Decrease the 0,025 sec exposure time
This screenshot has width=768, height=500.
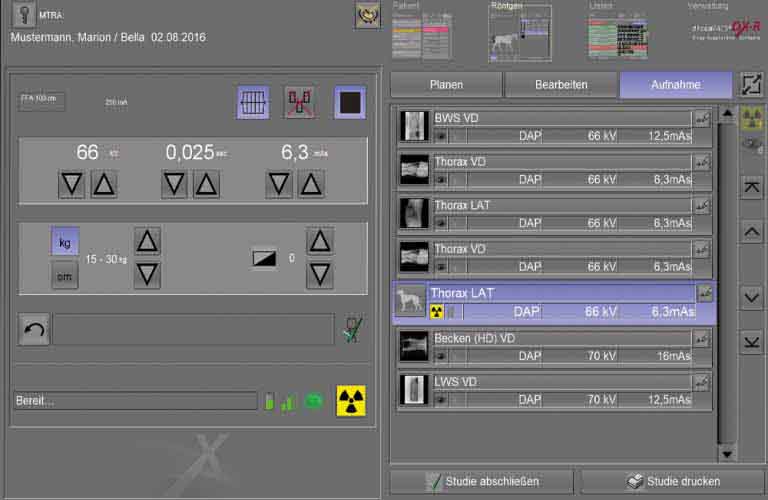click(174, 185)
